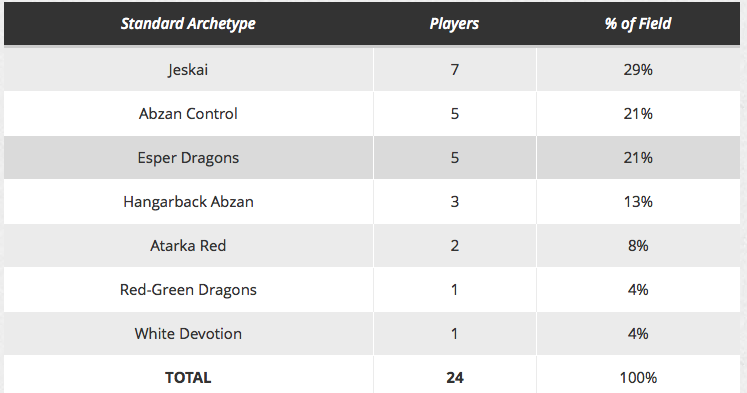Select the White Devotion archetype cell
Image resolution: width=747 pixels, height=393 pixels.
(188, 333)
